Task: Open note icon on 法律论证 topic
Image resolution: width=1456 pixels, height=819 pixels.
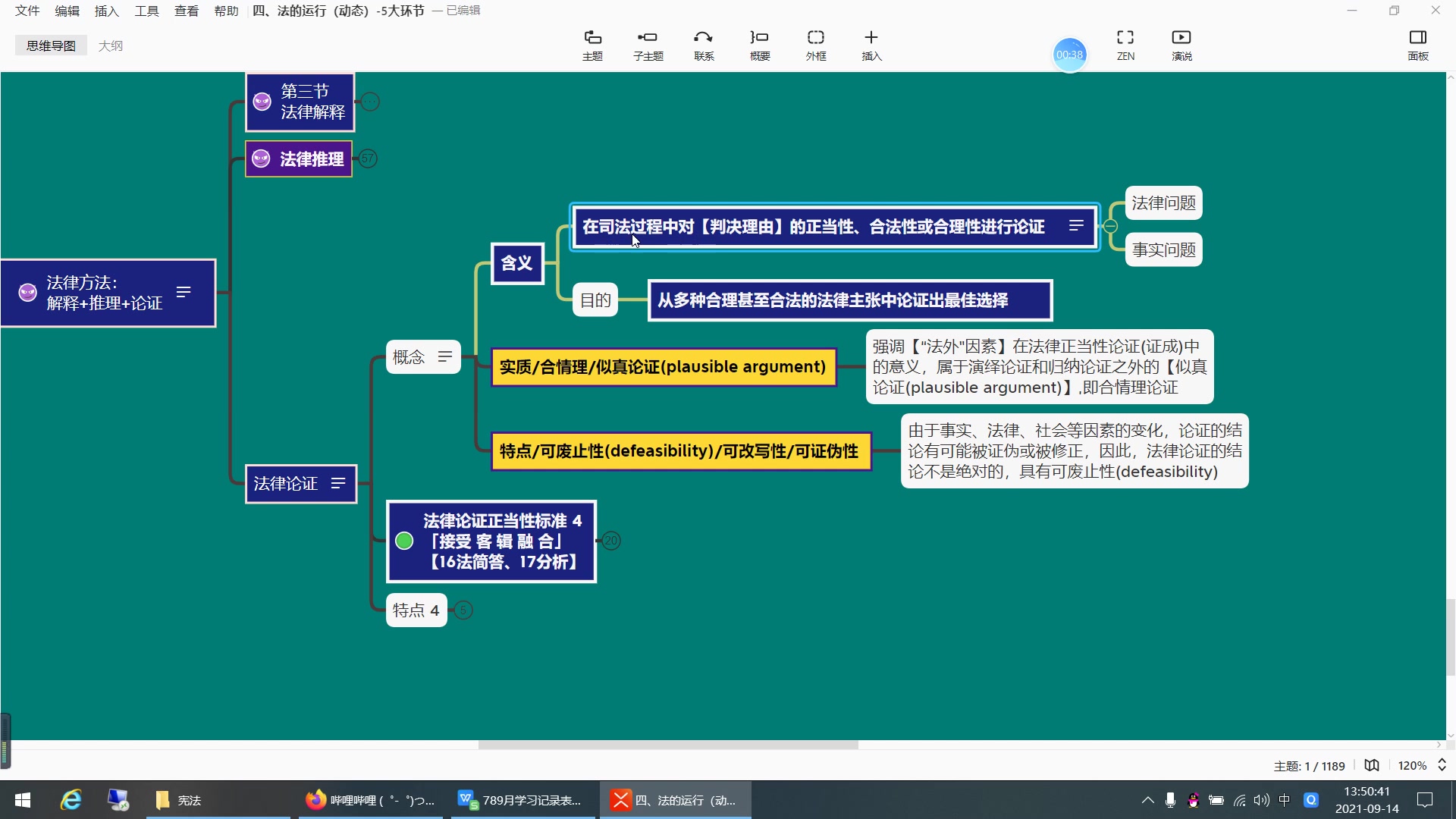Action: point(338,483)
